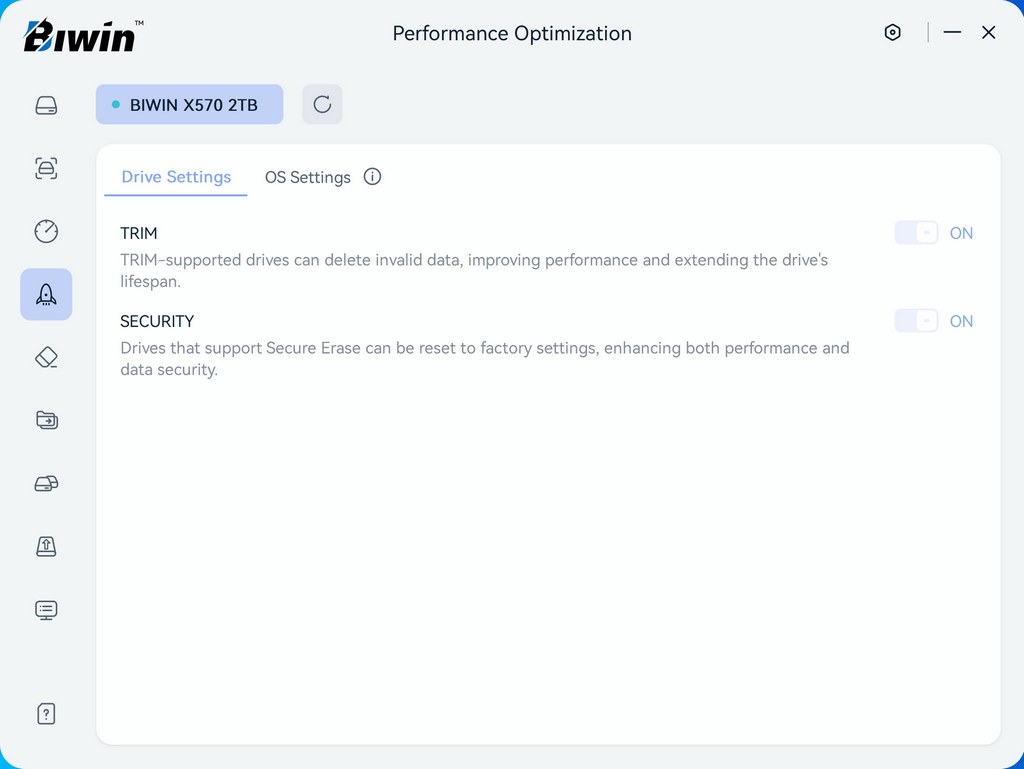Click the refresh drive list button
The width and height of the screenshot is (1024, 769).
pyautogui.click(x=322, y=104)
